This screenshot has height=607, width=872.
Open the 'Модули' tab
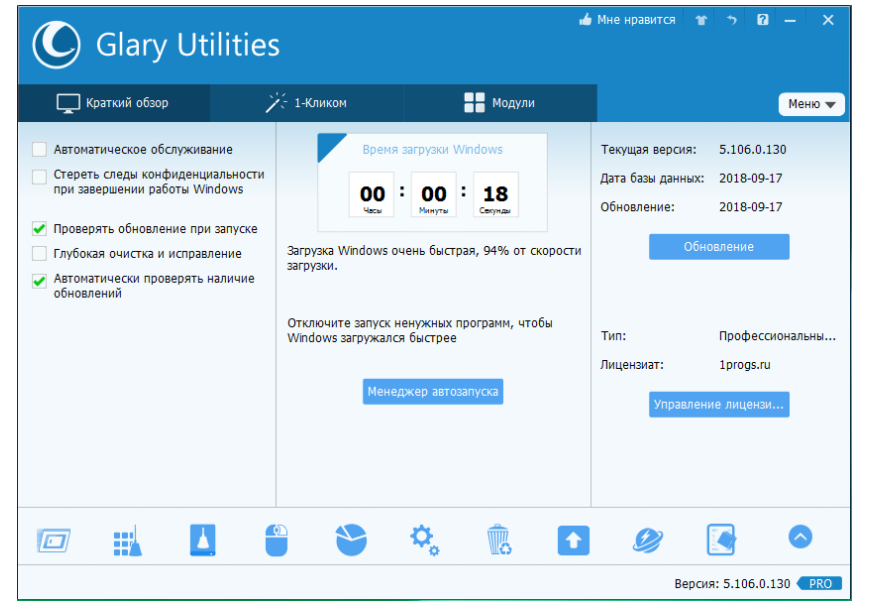(500, 103)
